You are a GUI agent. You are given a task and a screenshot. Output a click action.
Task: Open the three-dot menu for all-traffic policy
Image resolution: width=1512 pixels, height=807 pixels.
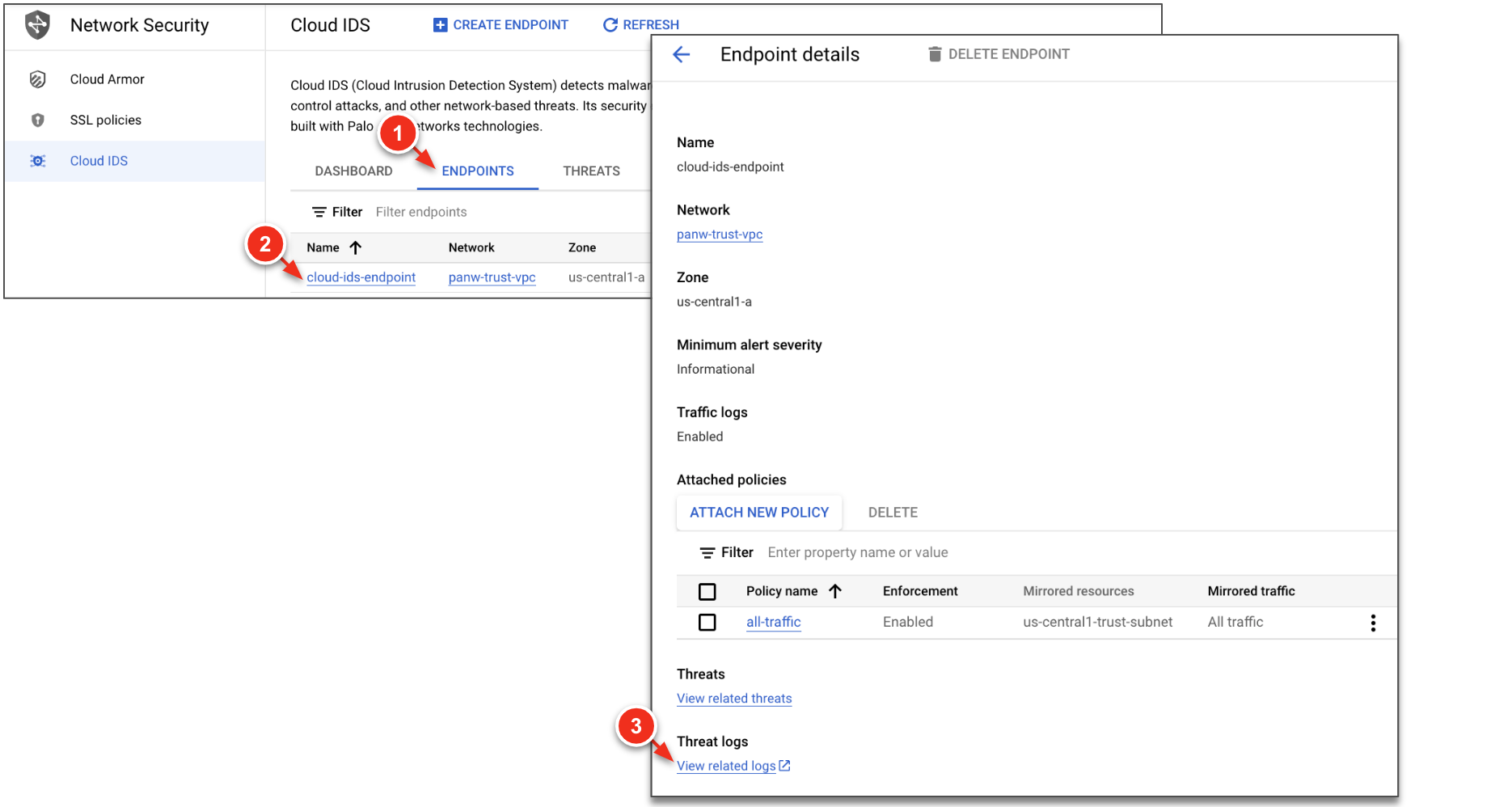click(1373, 623)
